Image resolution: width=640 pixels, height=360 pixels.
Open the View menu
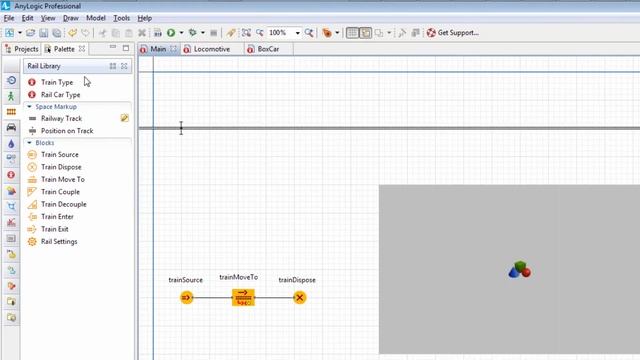pos(48,18)
